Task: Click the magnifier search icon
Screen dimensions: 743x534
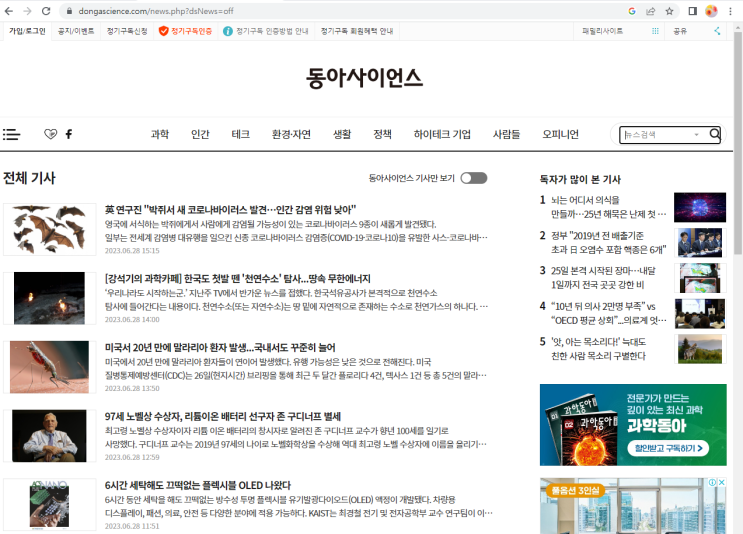Action: click(x=715, y=134)
